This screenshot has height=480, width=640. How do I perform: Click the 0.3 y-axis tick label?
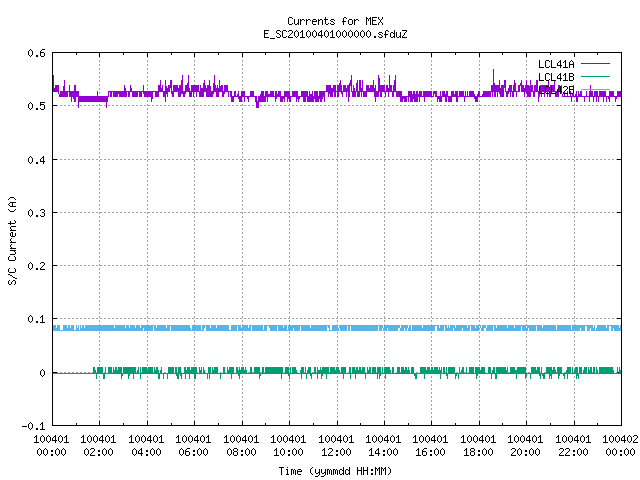(x=36, y=213)
